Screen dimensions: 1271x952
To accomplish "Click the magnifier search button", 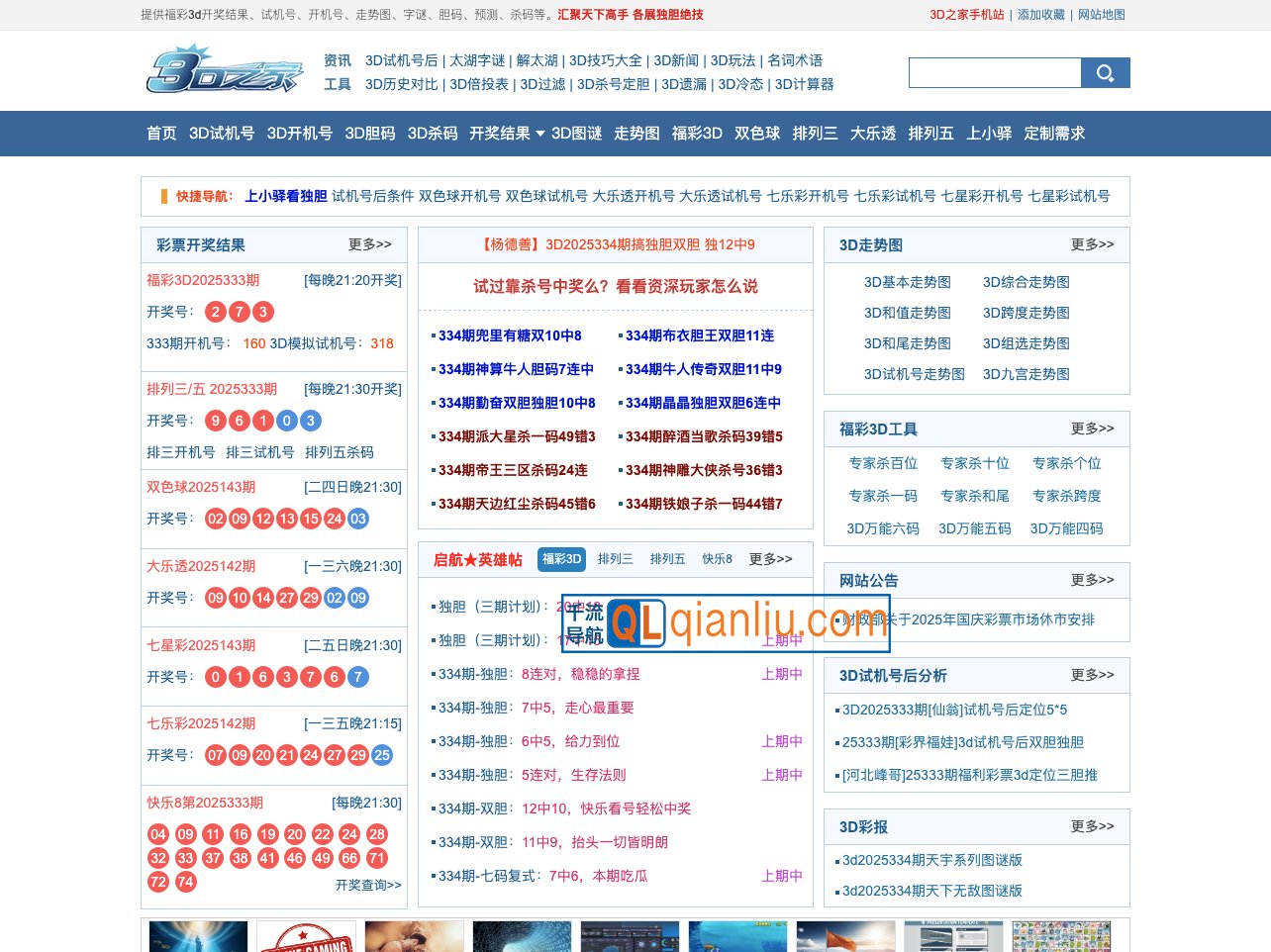I will point(1105,73).
